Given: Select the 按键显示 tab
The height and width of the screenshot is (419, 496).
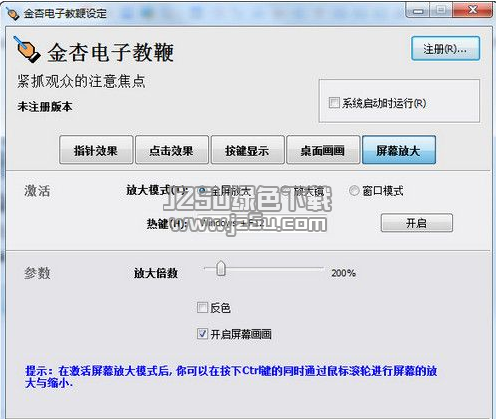Looking at the screenshot, I should pos(247,150).
